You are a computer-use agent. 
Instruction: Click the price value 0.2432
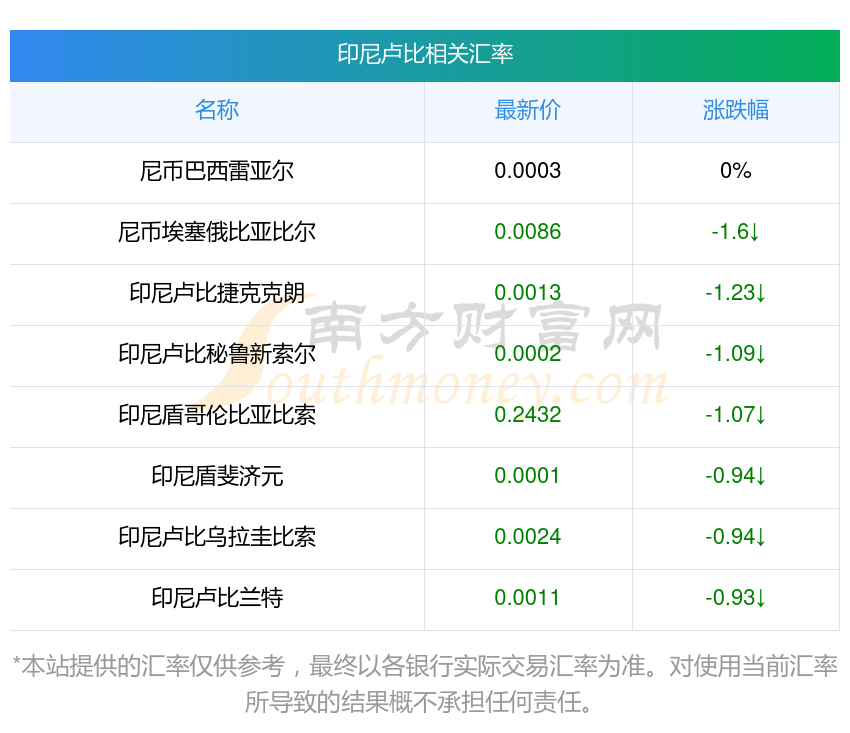point(527,415)
